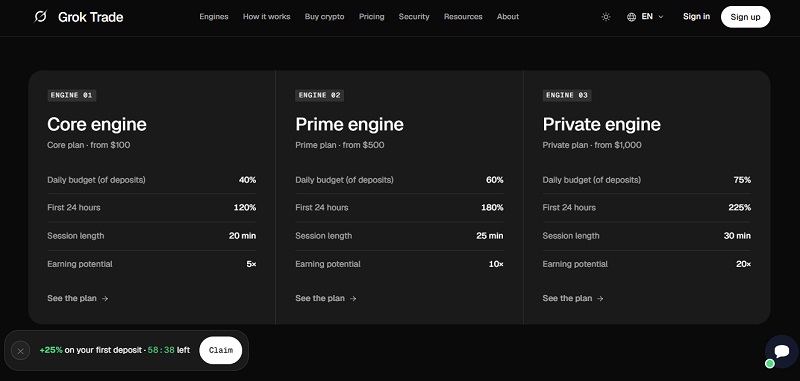The width and height of the screenshot is (800, 381).
Task: Expand the EN language dropdown chevron
Action: pyautogui.click(x=661, y=17)
